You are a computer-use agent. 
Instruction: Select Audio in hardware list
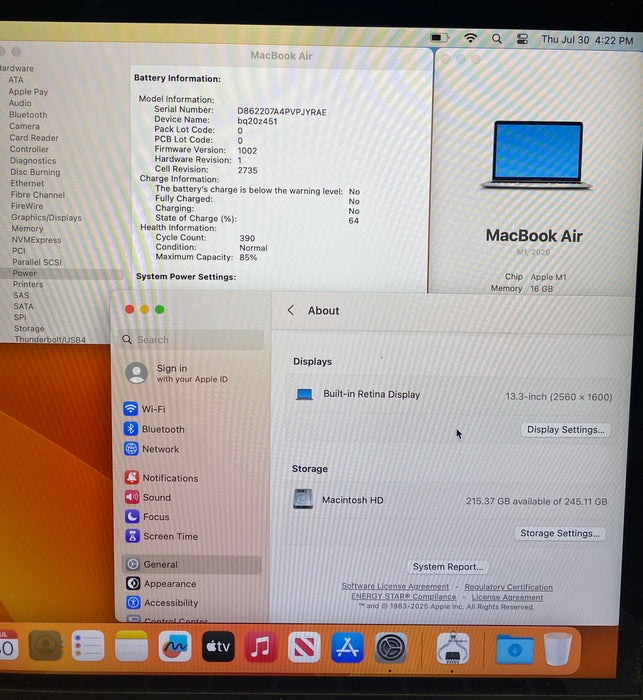(20, 103)
